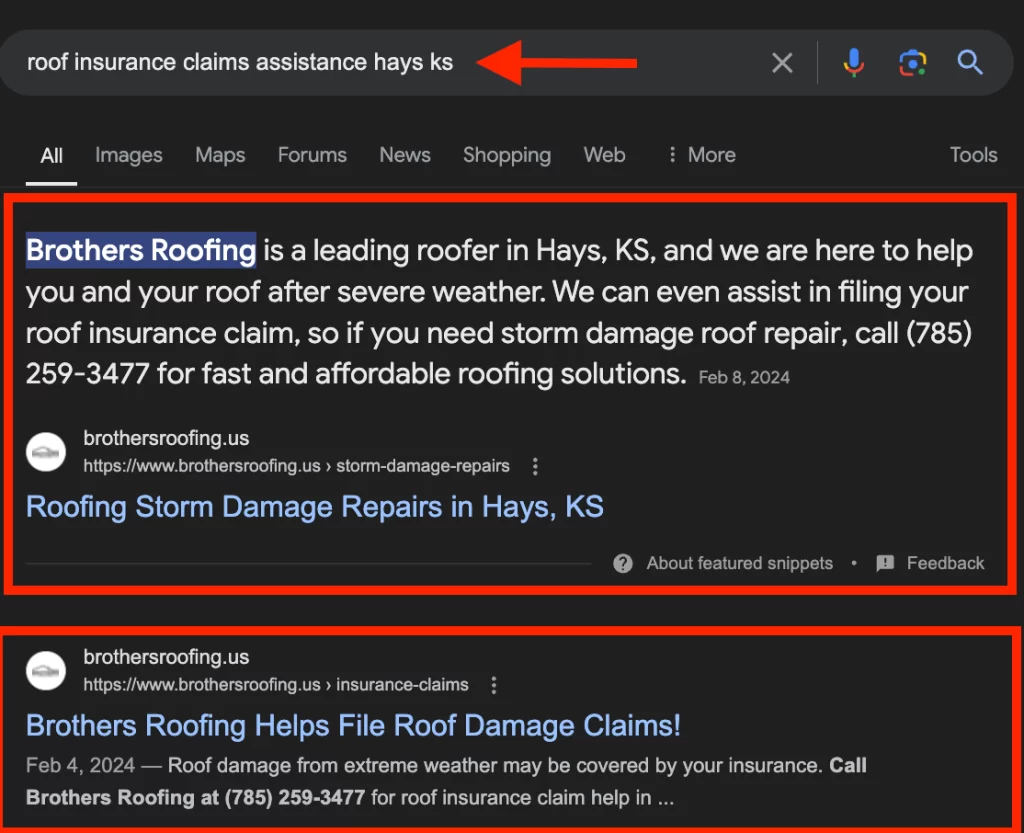Click the Feedback link text
The height and width of the screenshot is (833, 1024).
[945, 563]
